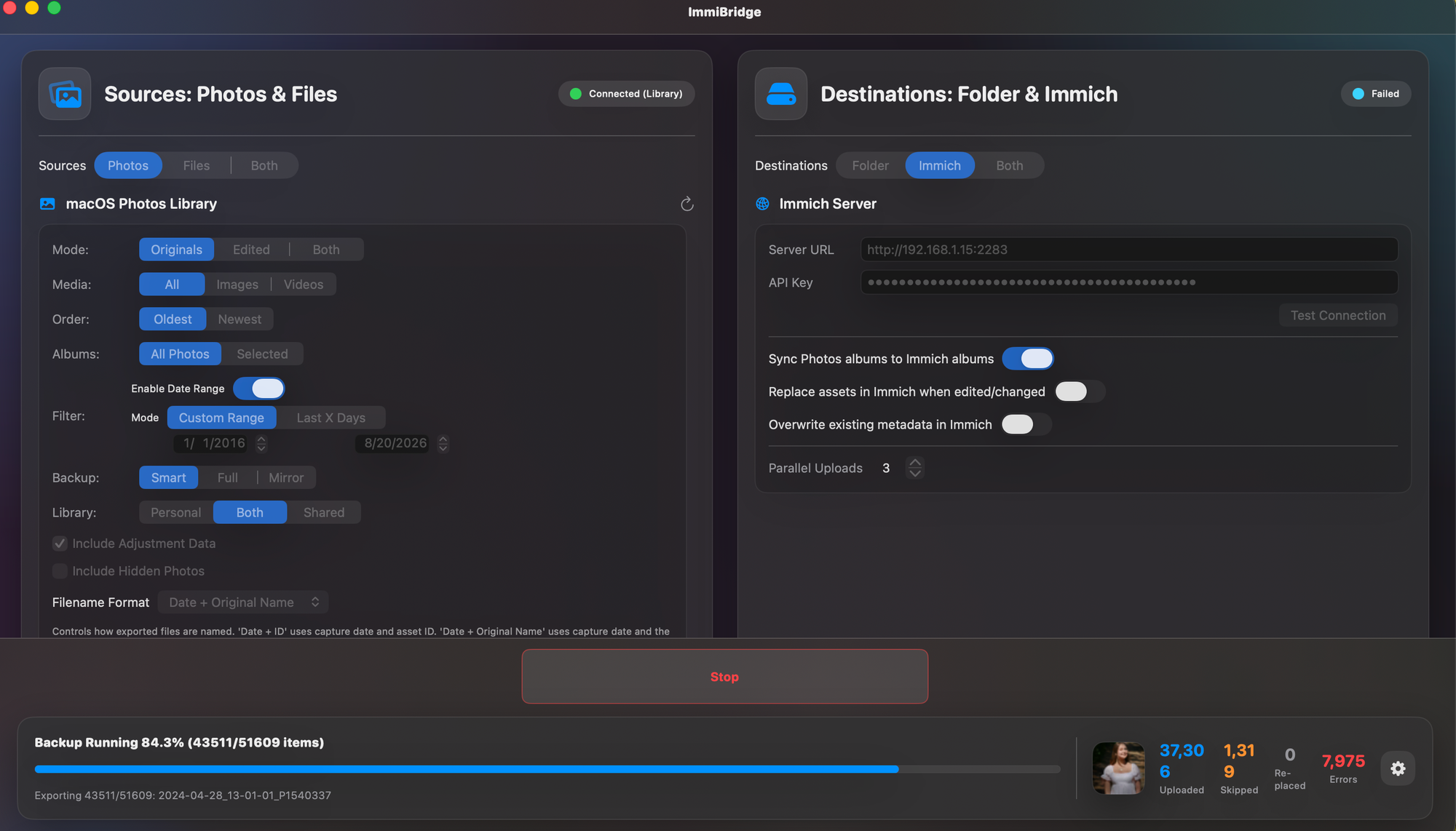Click the Sources Photos & Files header icon
Image resolution: width=1456 pixels, height=831 pixels.
(65, 94)
